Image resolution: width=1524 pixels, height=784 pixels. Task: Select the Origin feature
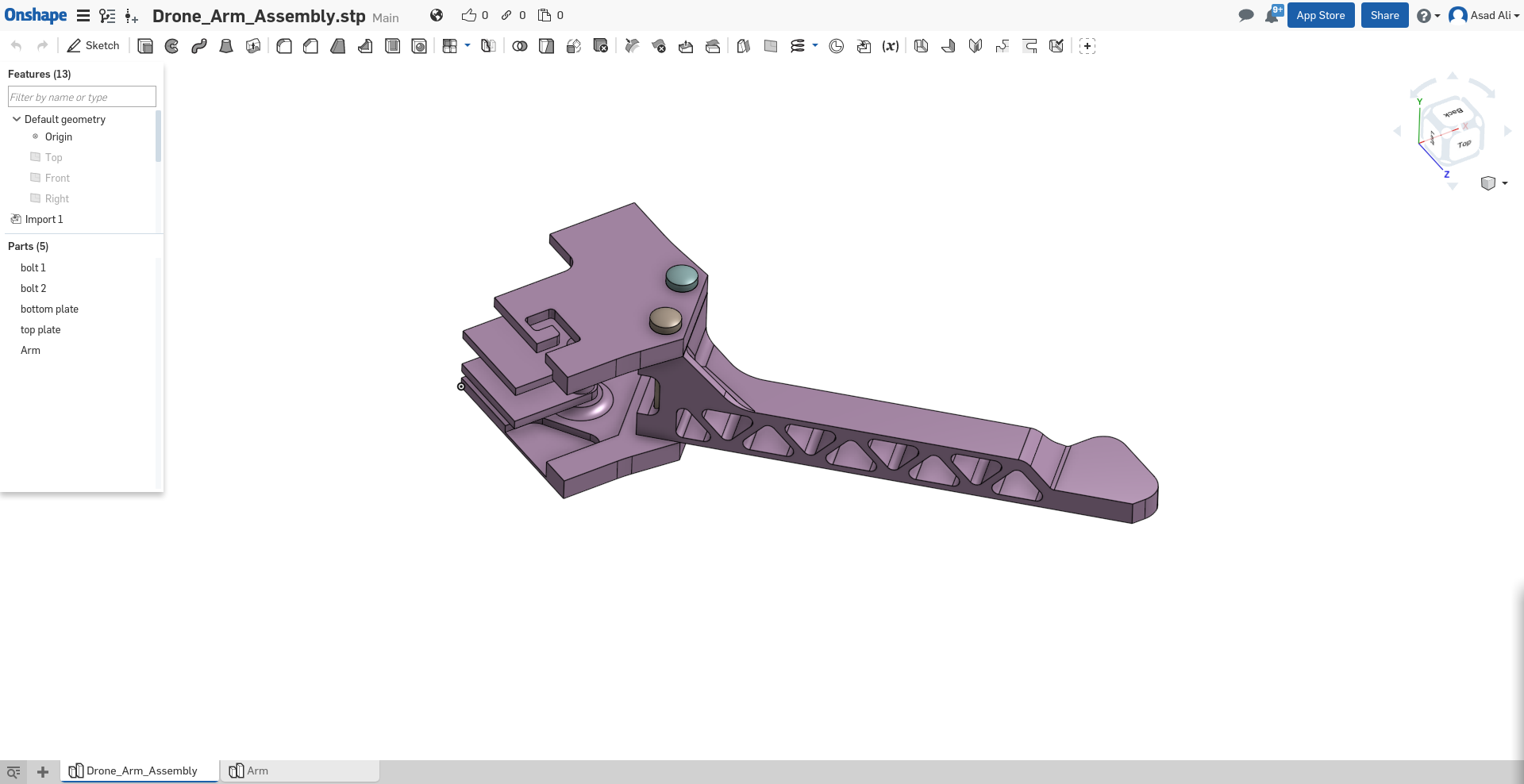tap(59, 136)
